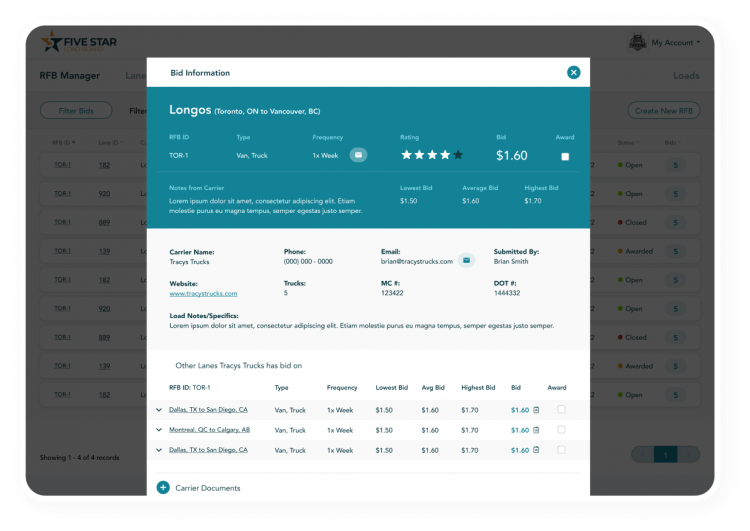Open the Montreal, QC to Calgary, AB lane link
The height and width of the screenshot is (531, 750).
pos(209,430)
